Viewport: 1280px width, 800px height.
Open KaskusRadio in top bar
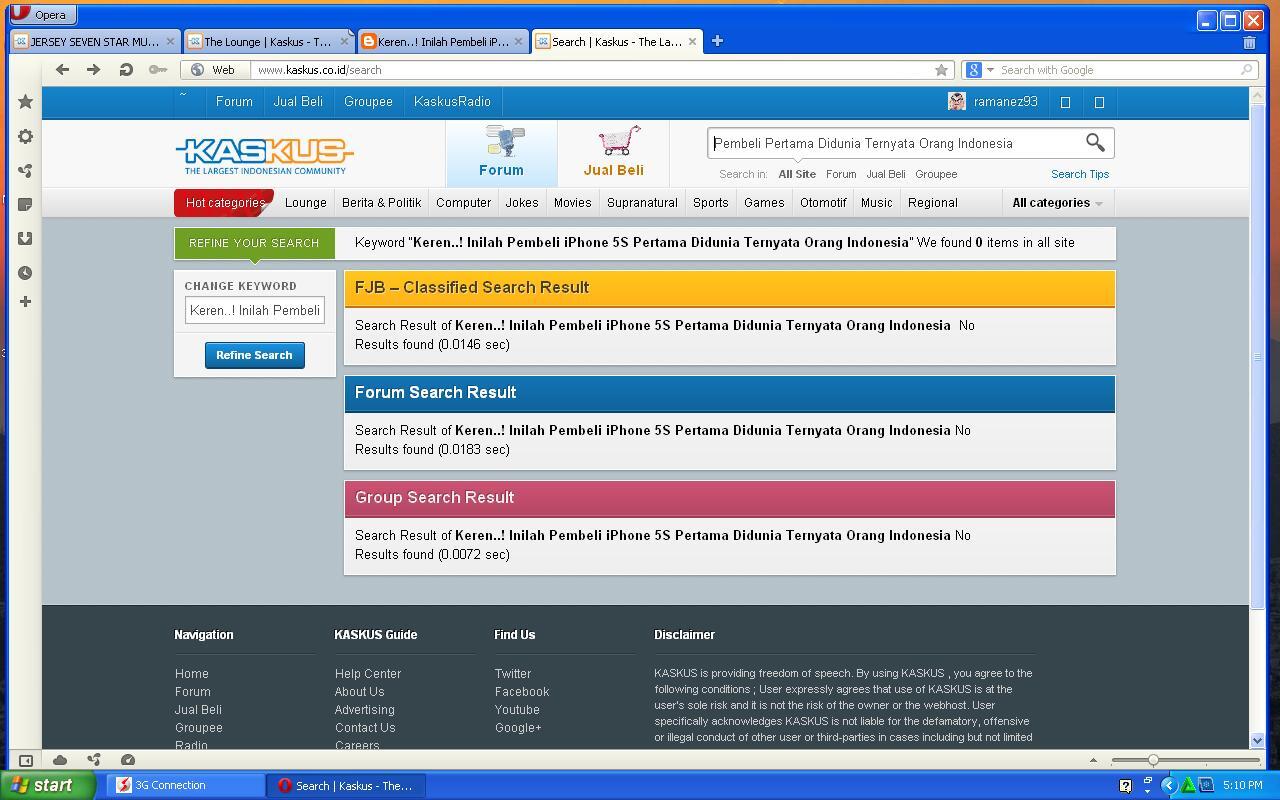[452, 102]
